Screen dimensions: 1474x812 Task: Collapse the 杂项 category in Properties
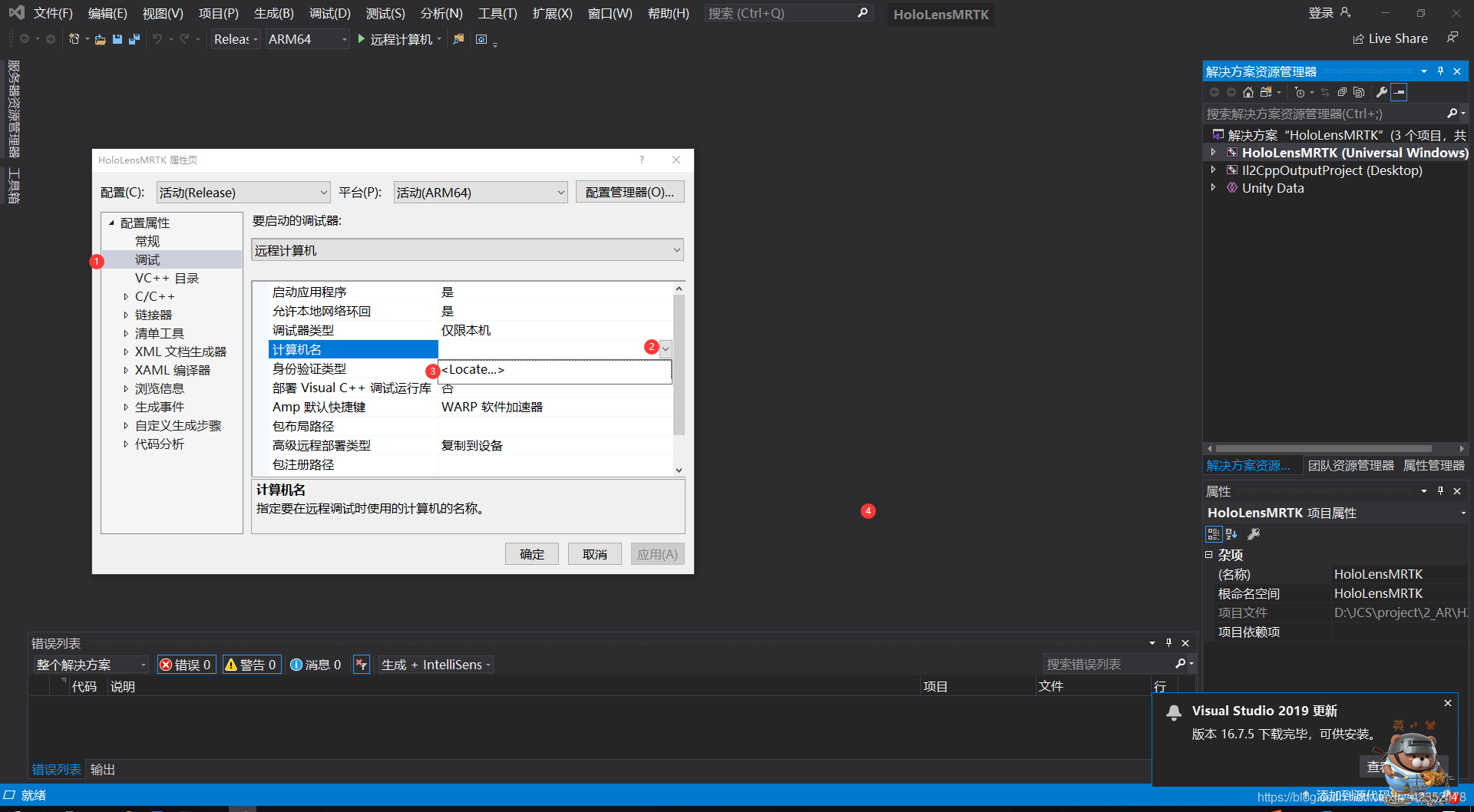click(x=1209, y=554)
